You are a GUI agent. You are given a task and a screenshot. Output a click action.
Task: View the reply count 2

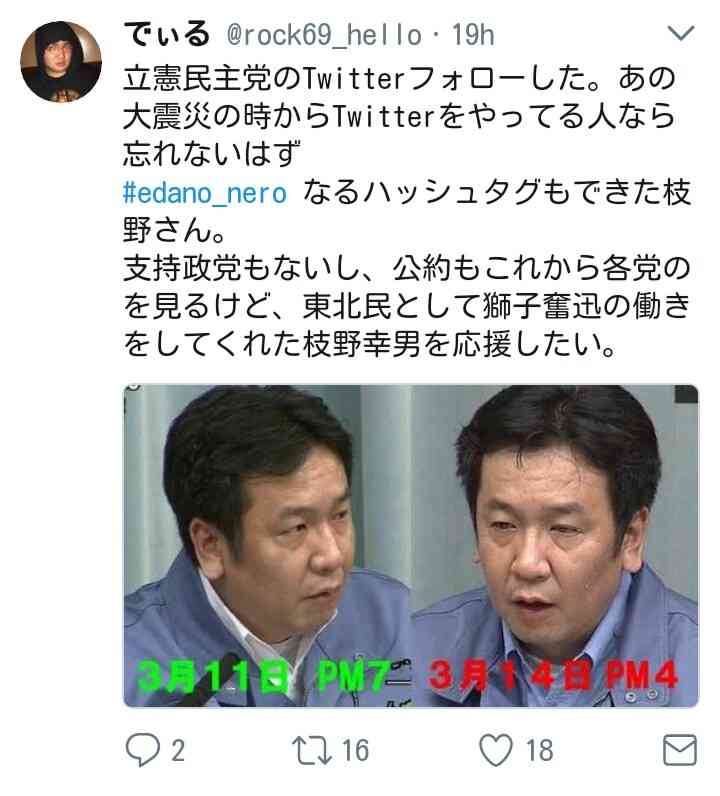pos(178,750)
